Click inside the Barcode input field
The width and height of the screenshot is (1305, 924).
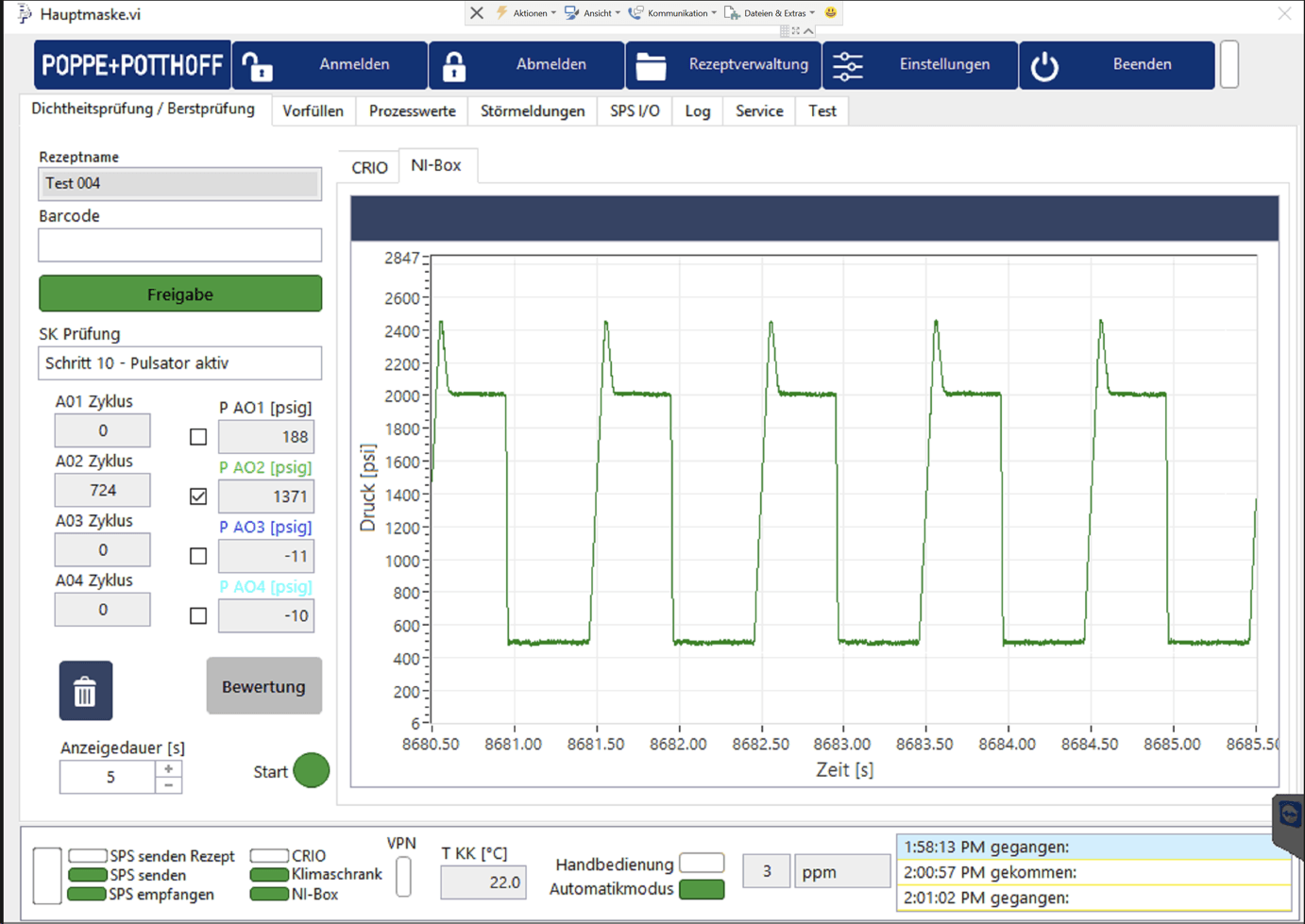(179, 244)
